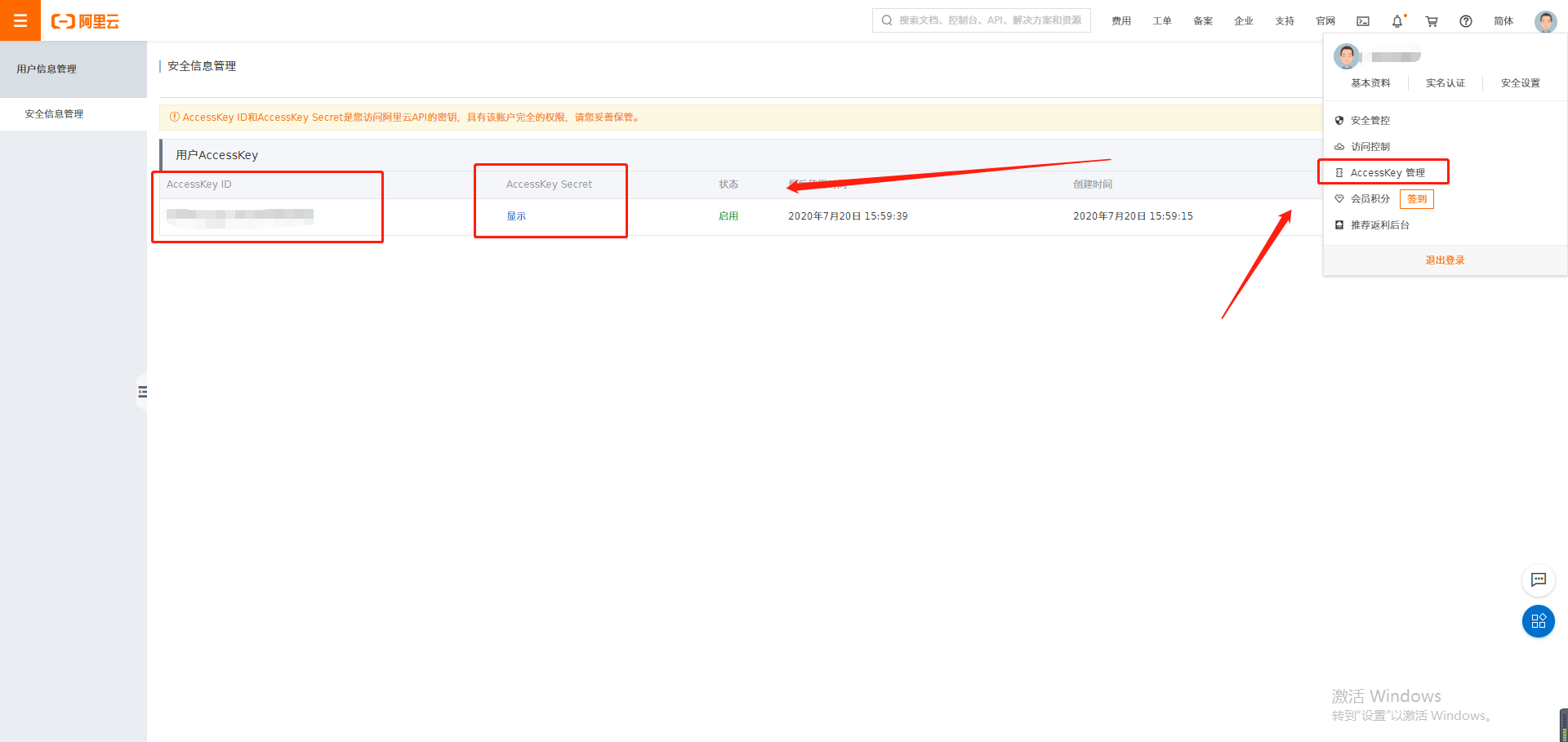The width and height of the screenshot is (1568, 742).
Task: Open the shopping cart
Action: pyautogui.click(x=1432, y=21)
